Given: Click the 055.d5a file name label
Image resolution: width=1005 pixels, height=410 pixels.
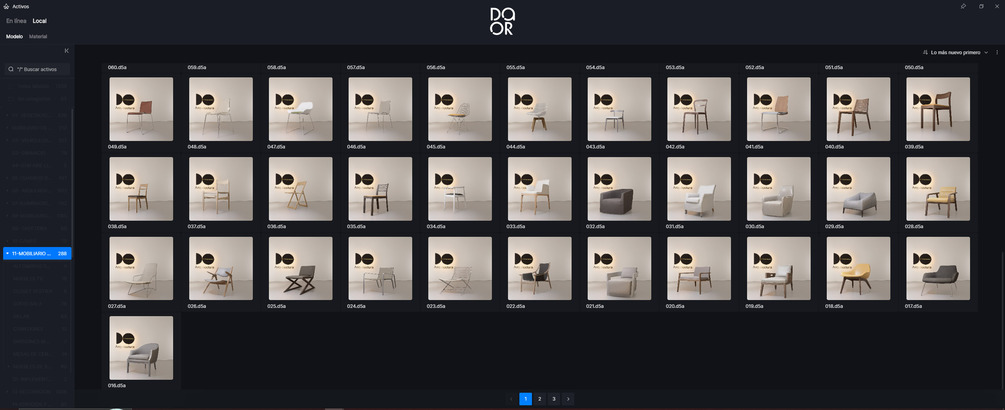Looking at the screenshot, I should pos(515,67).
